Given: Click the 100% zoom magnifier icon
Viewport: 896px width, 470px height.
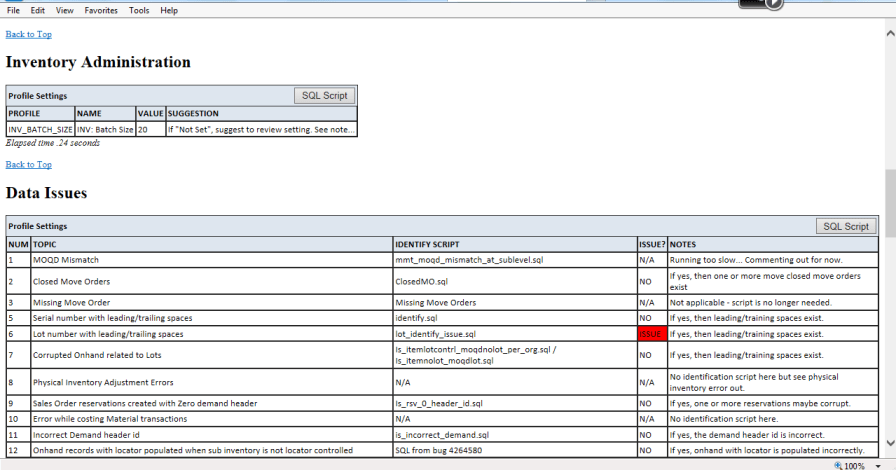Looking at the screenshot, I should tap(838, 466).
